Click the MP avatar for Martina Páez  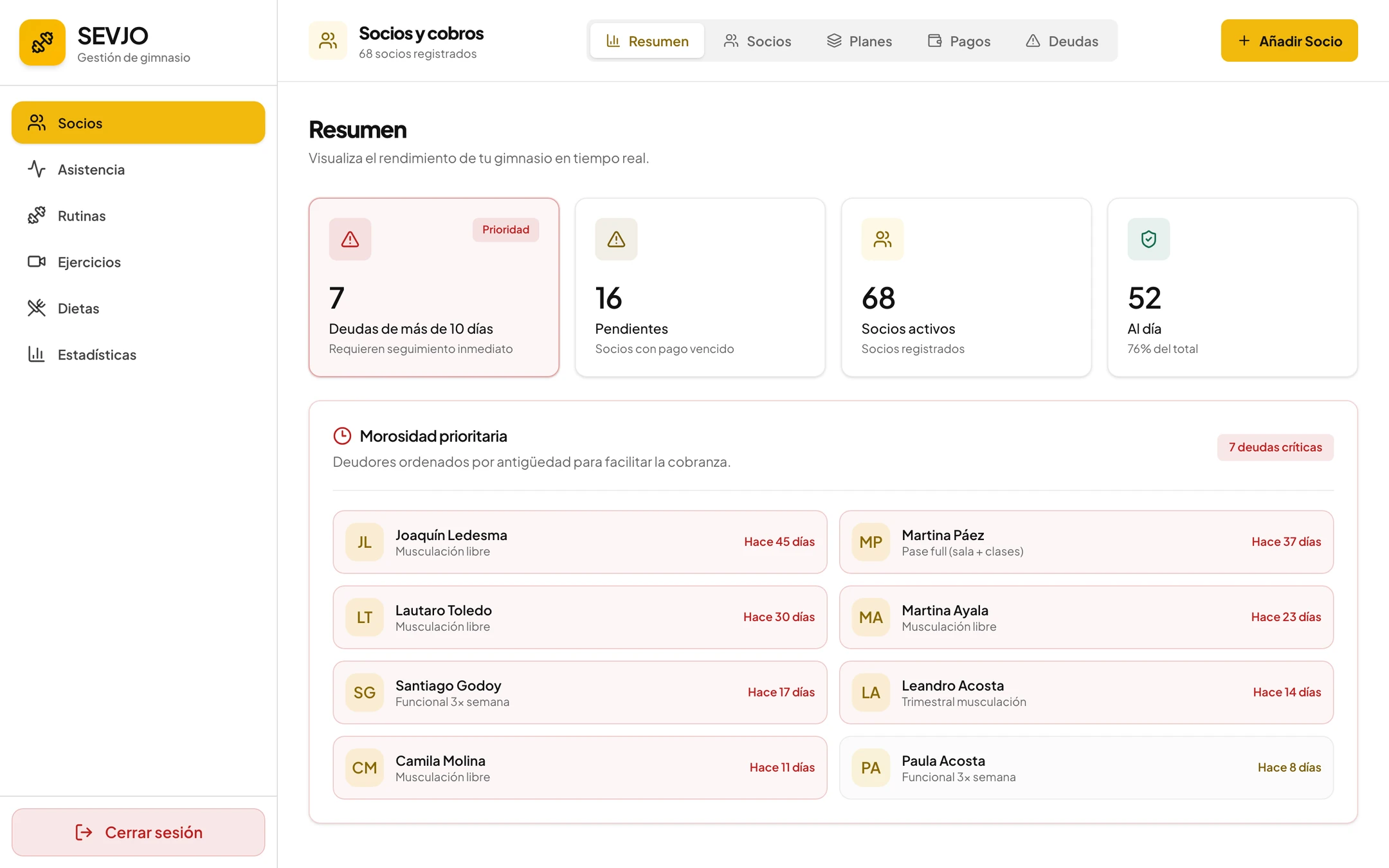coord(871,542)
